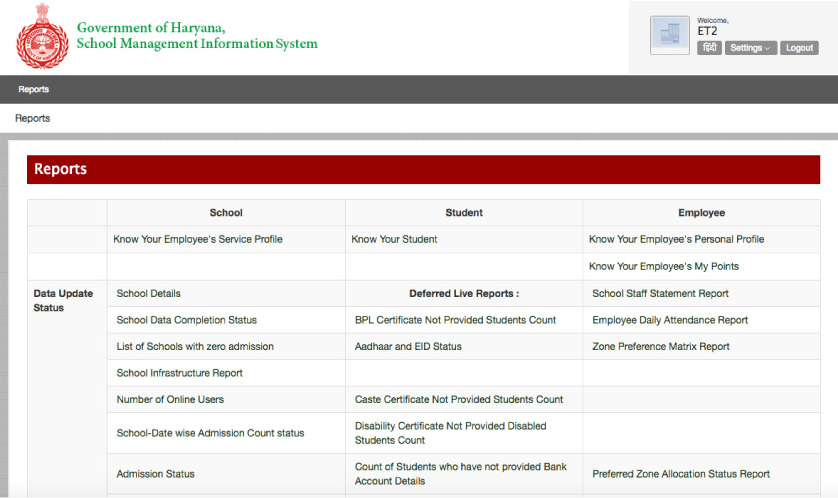Switch language with the Hindi button

tap(709, 48)
